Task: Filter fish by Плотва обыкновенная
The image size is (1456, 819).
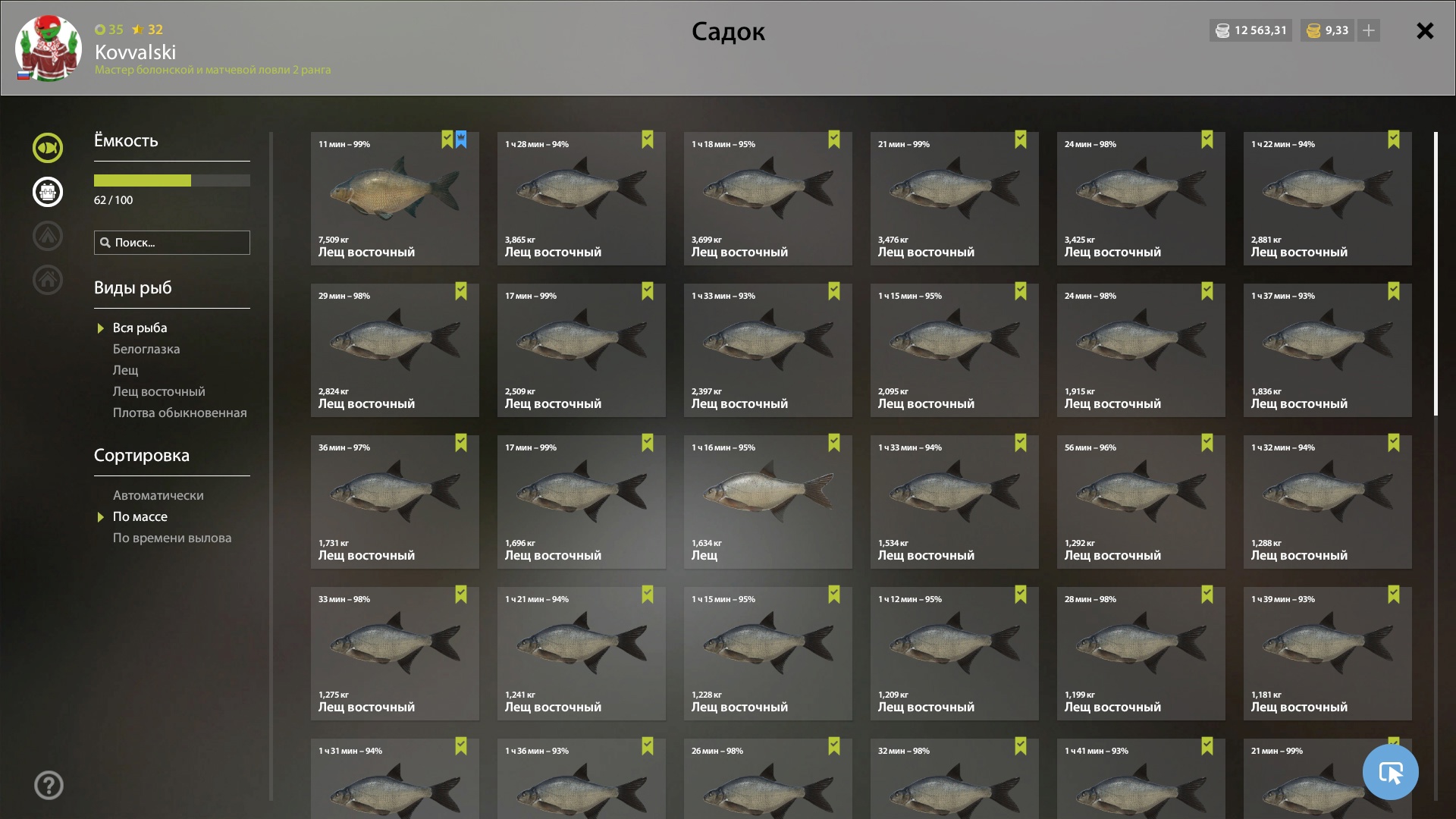Action: pyautogui.click(x=180, y=413)
